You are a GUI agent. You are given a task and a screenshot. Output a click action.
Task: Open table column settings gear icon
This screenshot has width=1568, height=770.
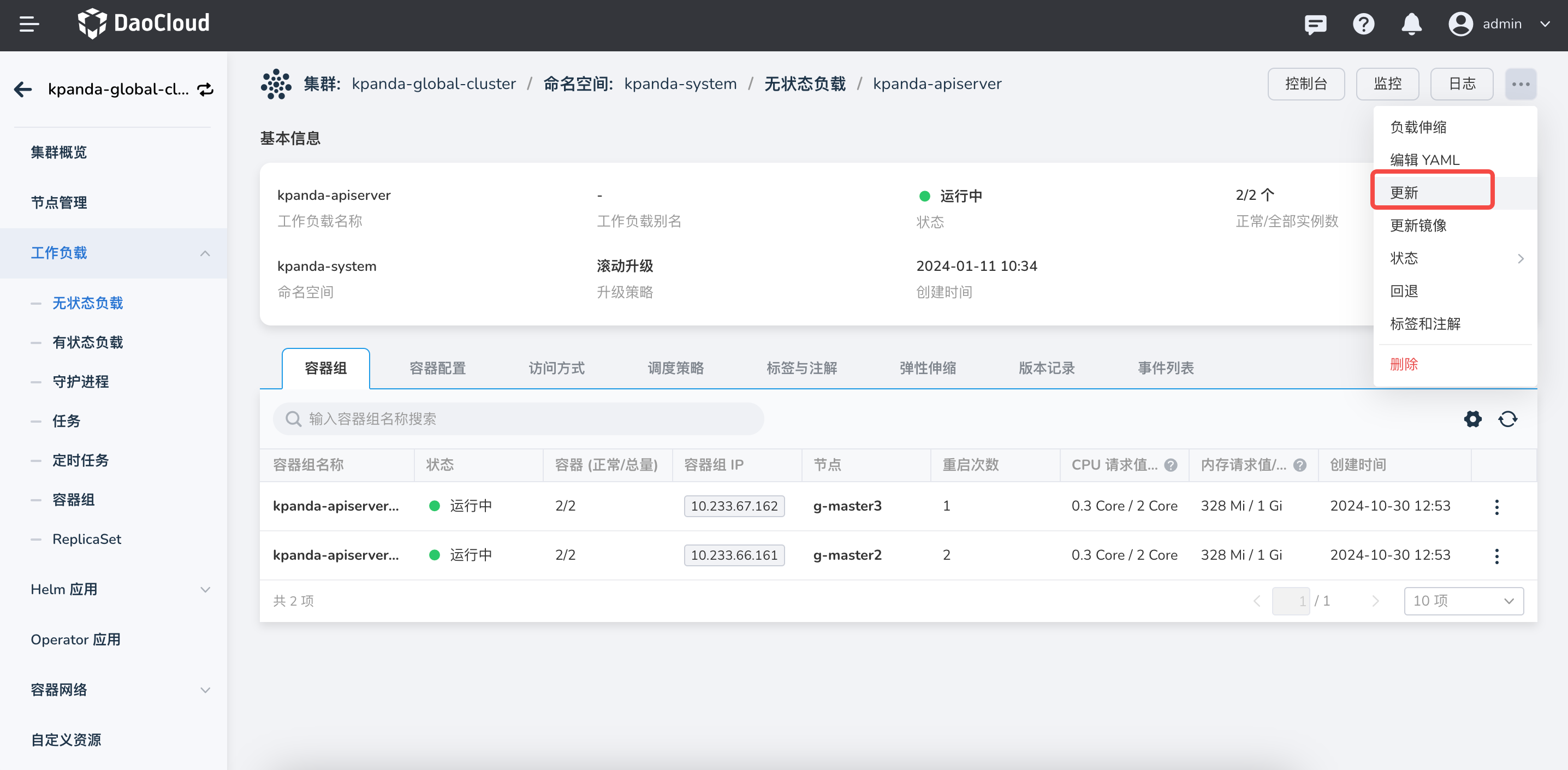1472,419
